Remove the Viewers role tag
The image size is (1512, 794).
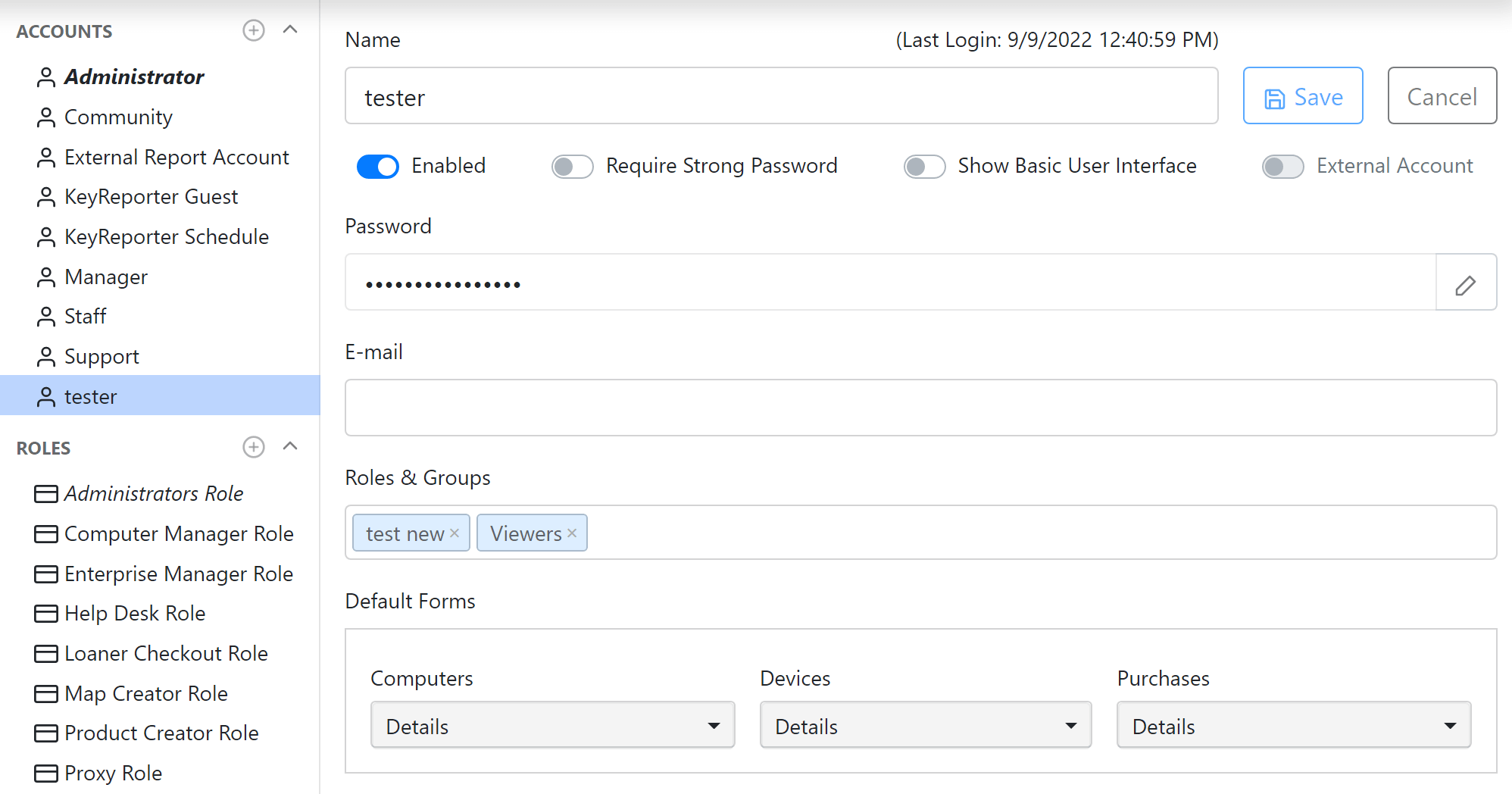point(572,533)
